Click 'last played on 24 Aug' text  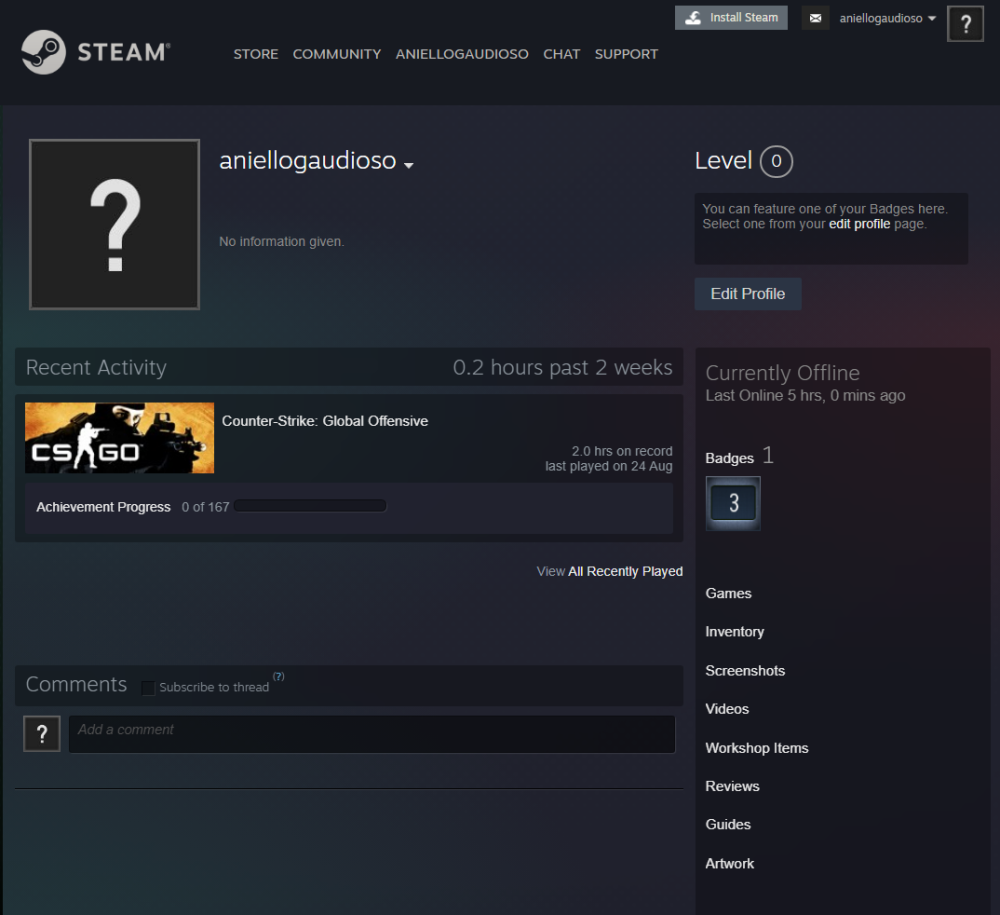tap(608, 466)
